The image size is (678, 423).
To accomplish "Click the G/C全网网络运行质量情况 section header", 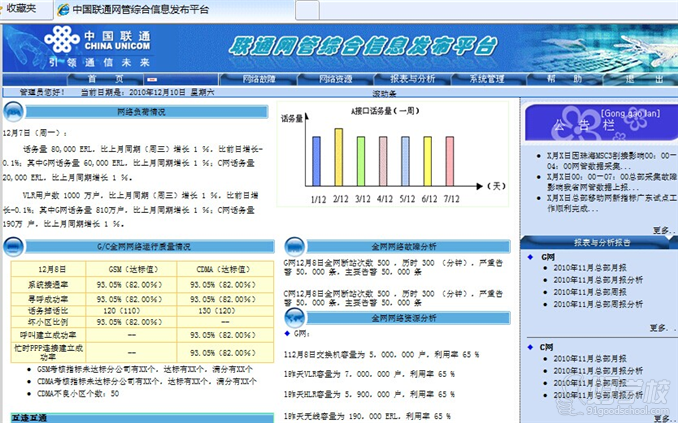I will tap(150, 247).
